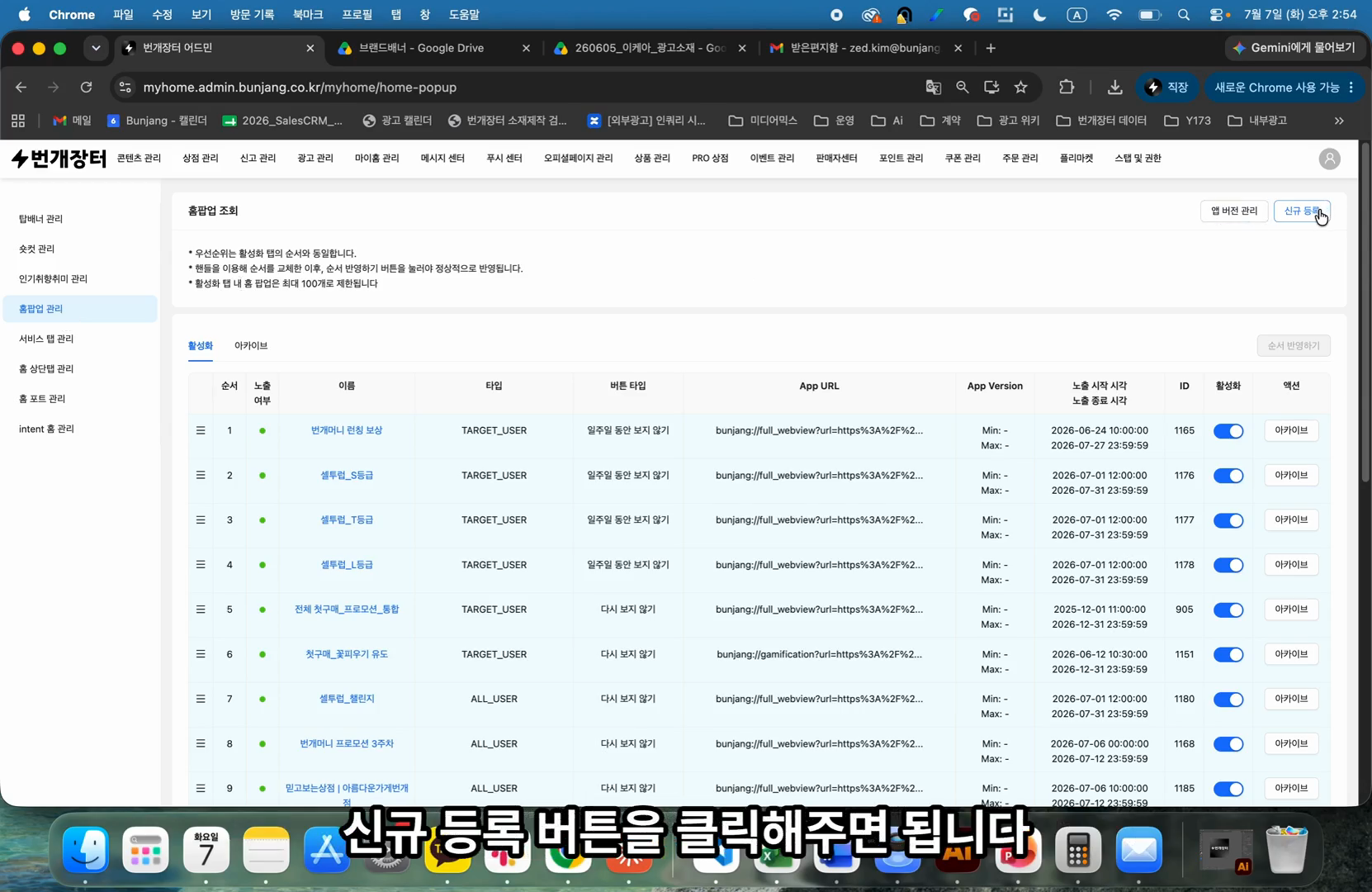The height and width of the screenshot is (892, 1372).
Task: Open 첫구매_꽃피우기 유도 link
Action: 347,654
